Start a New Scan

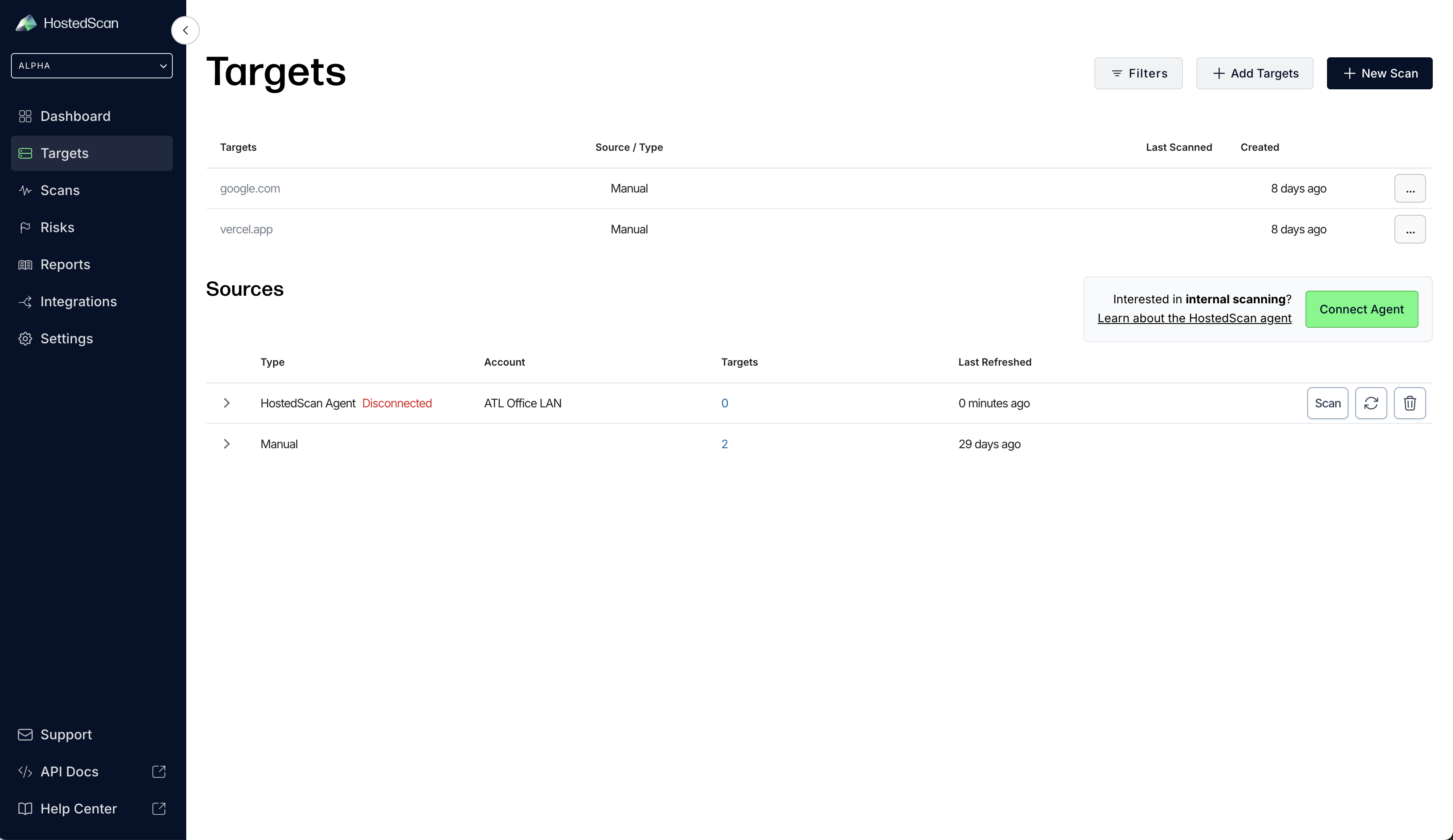click(x=1380, y=73)
